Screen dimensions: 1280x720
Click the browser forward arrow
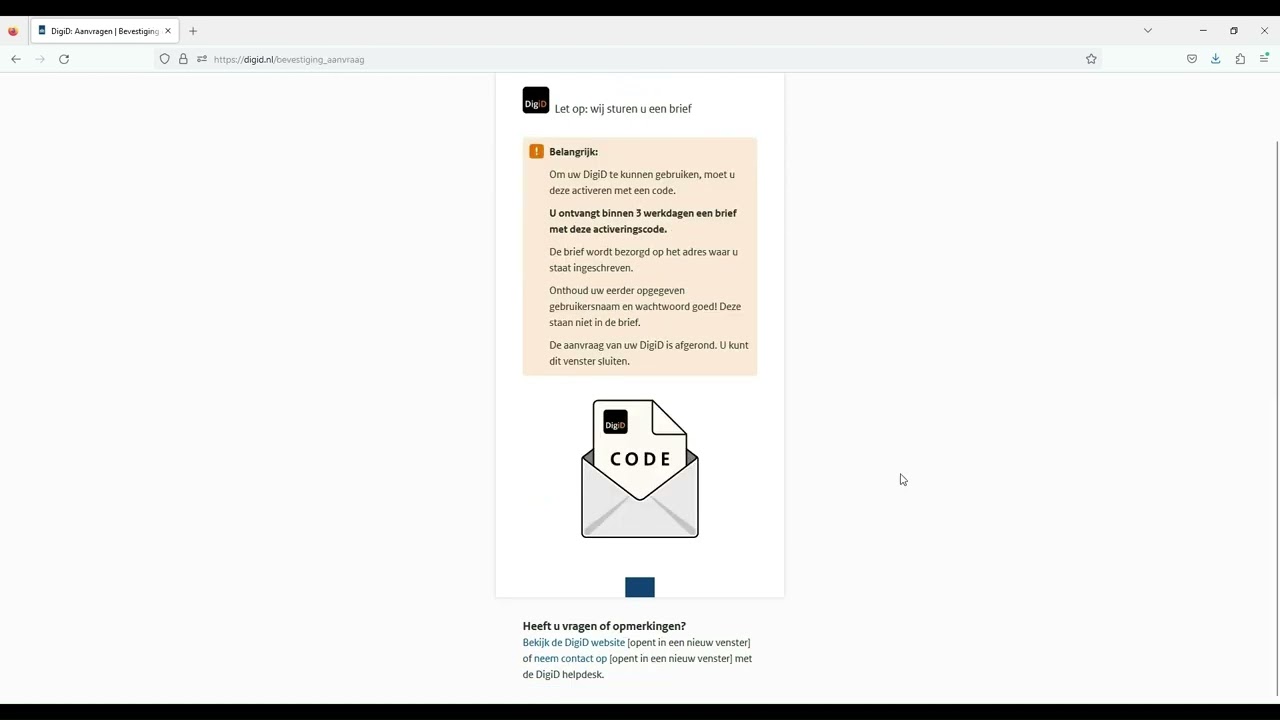point(40,59)
